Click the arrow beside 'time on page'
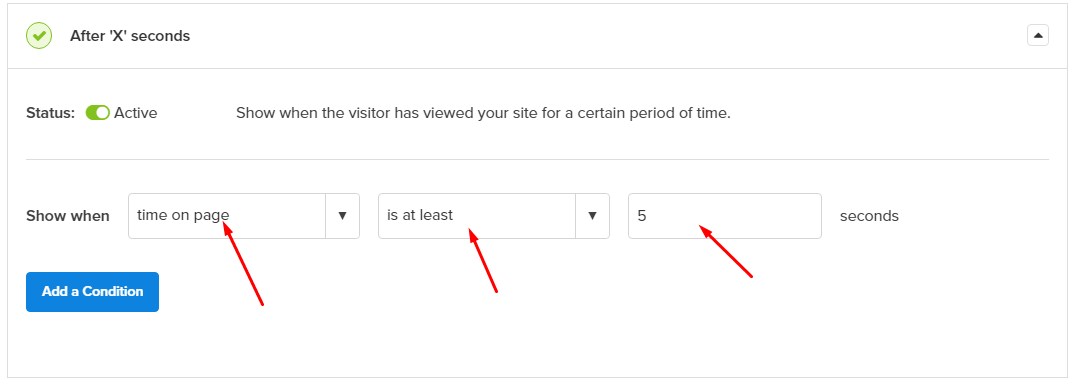Image resolution: width=1077 pixels, height=384 pixels. click(x=342, y=216)
